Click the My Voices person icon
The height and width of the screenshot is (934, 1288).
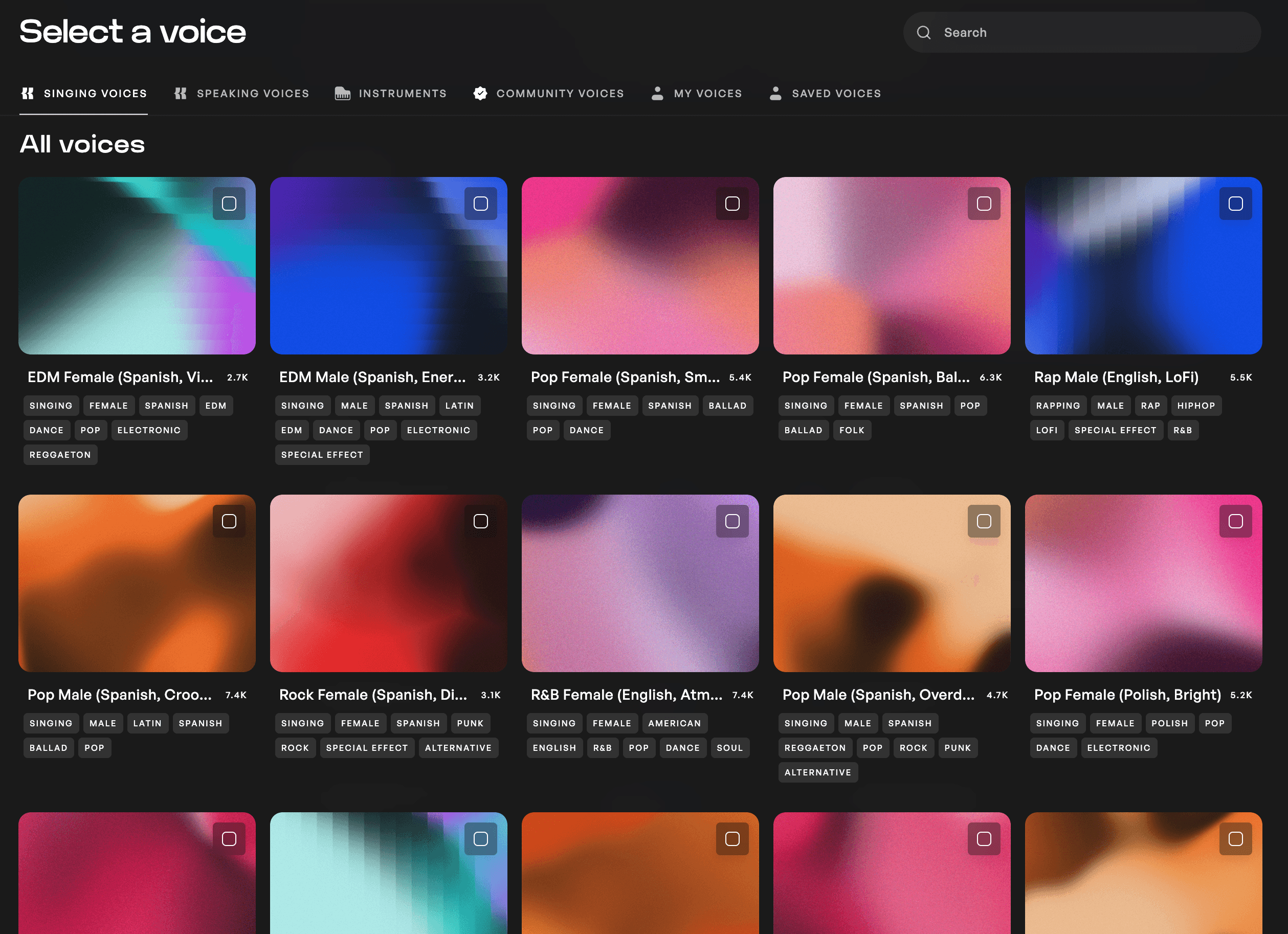(657, 93)
